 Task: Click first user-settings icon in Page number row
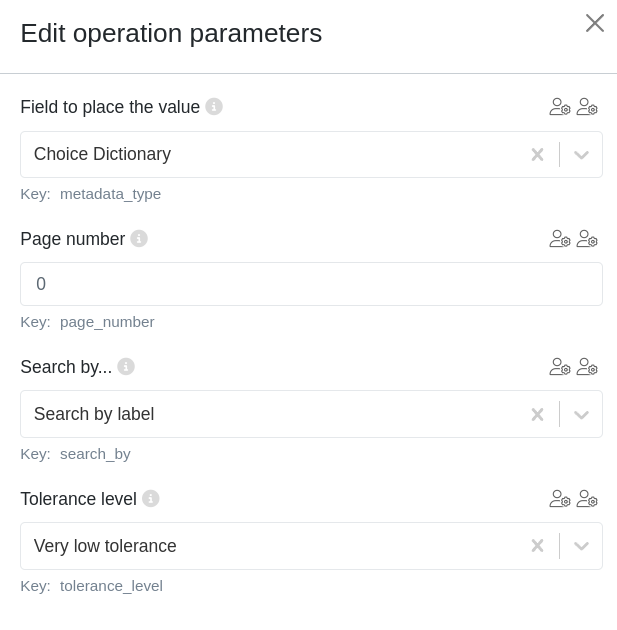(560, 238)
